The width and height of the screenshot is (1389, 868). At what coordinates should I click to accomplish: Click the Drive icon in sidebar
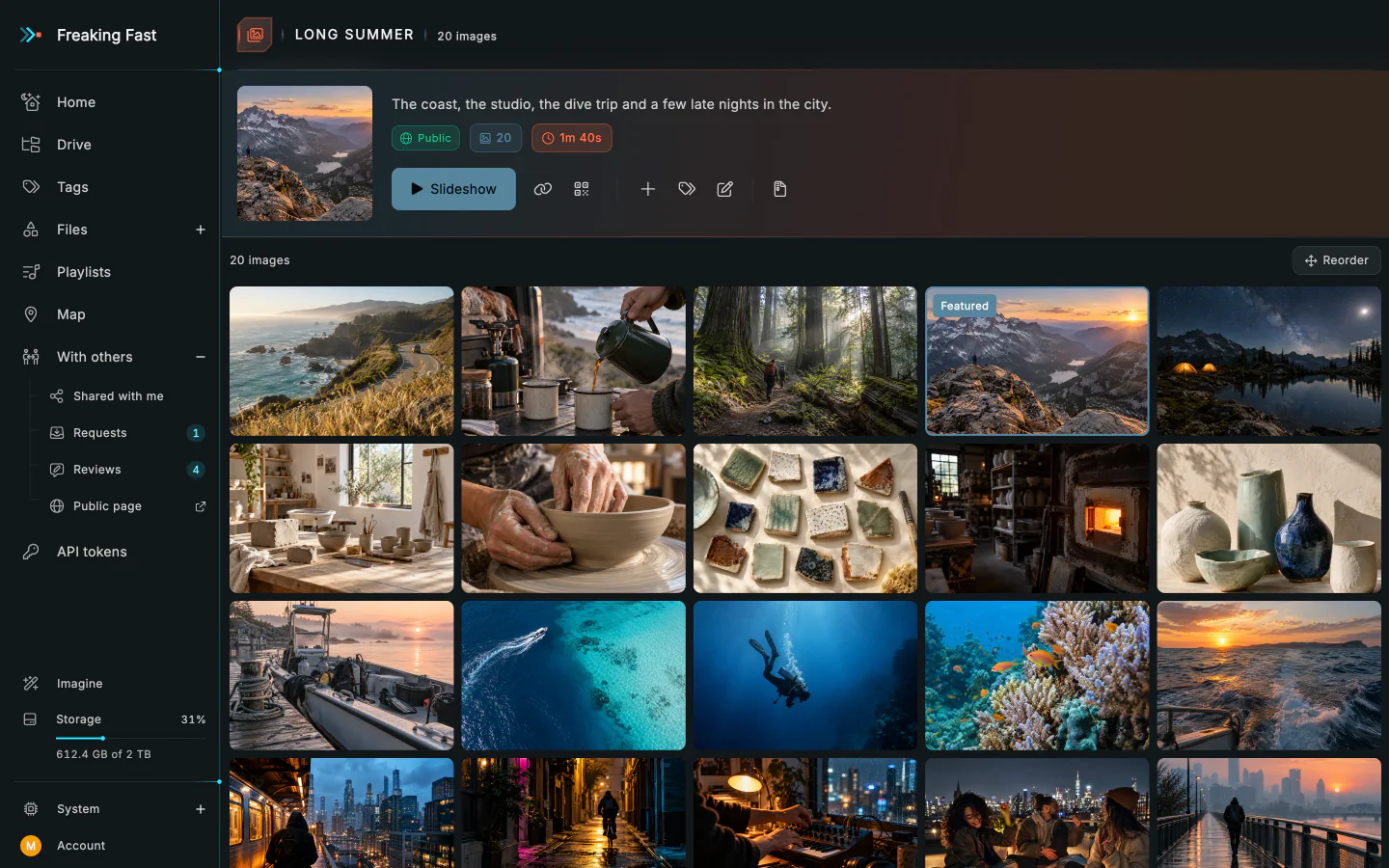(31, 145)
